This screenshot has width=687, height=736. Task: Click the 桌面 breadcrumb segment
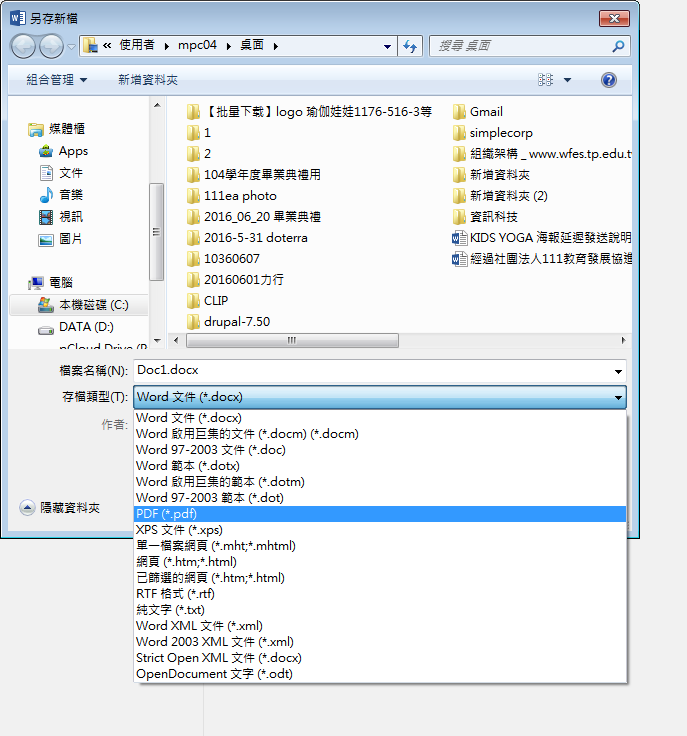[252, 45]
